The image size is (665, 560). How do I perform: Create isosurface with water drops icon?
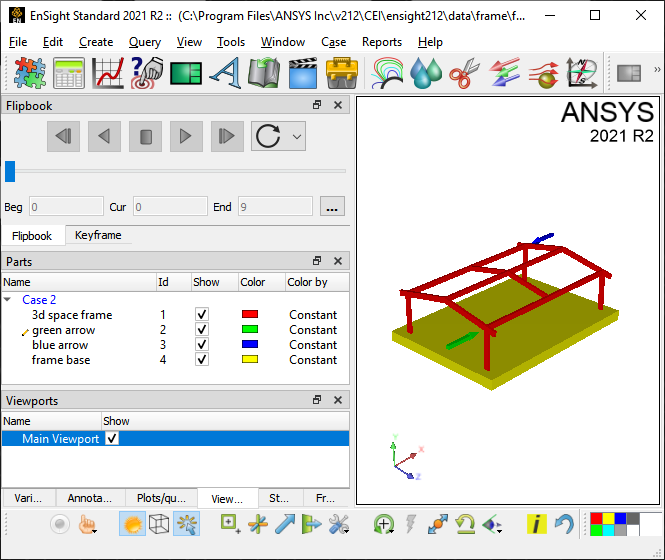[x=426, y=73]
